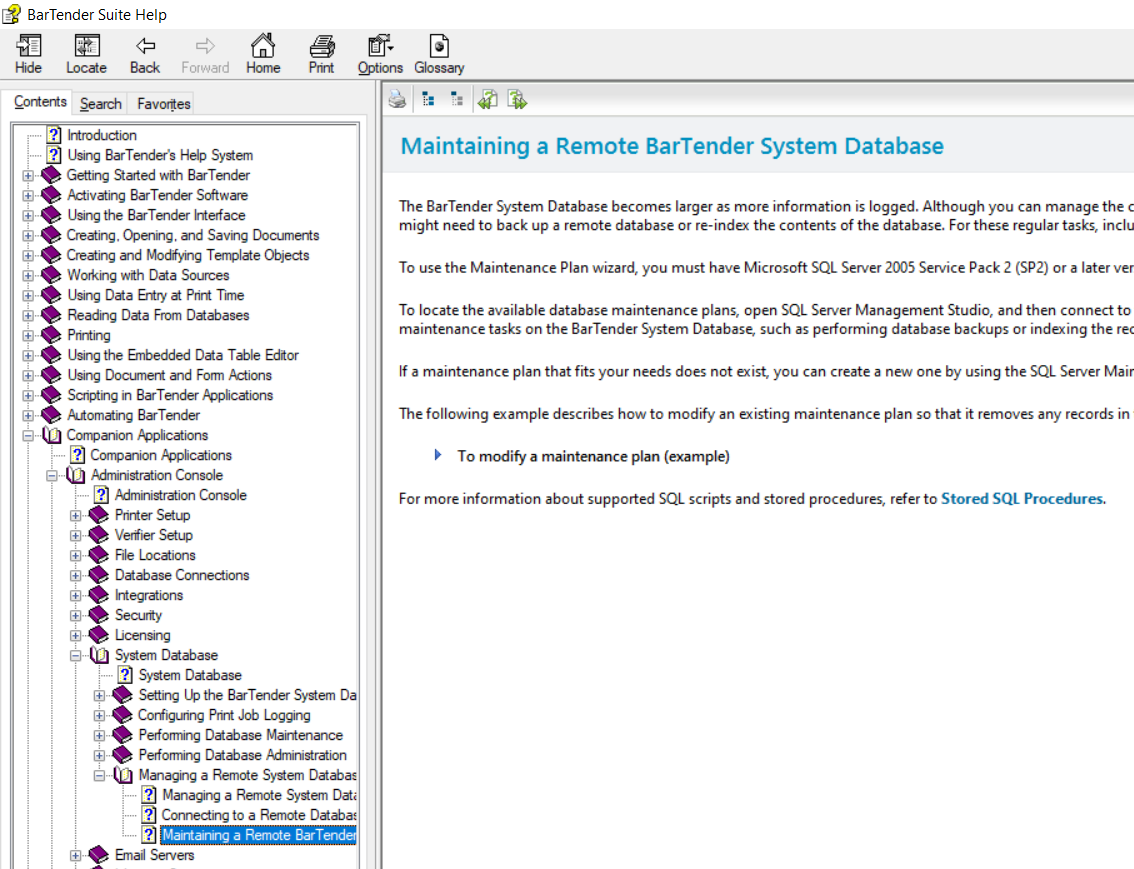Collapse Managing a Remote System Database node
Screen dimensions: 1134x869
[99, 776]
